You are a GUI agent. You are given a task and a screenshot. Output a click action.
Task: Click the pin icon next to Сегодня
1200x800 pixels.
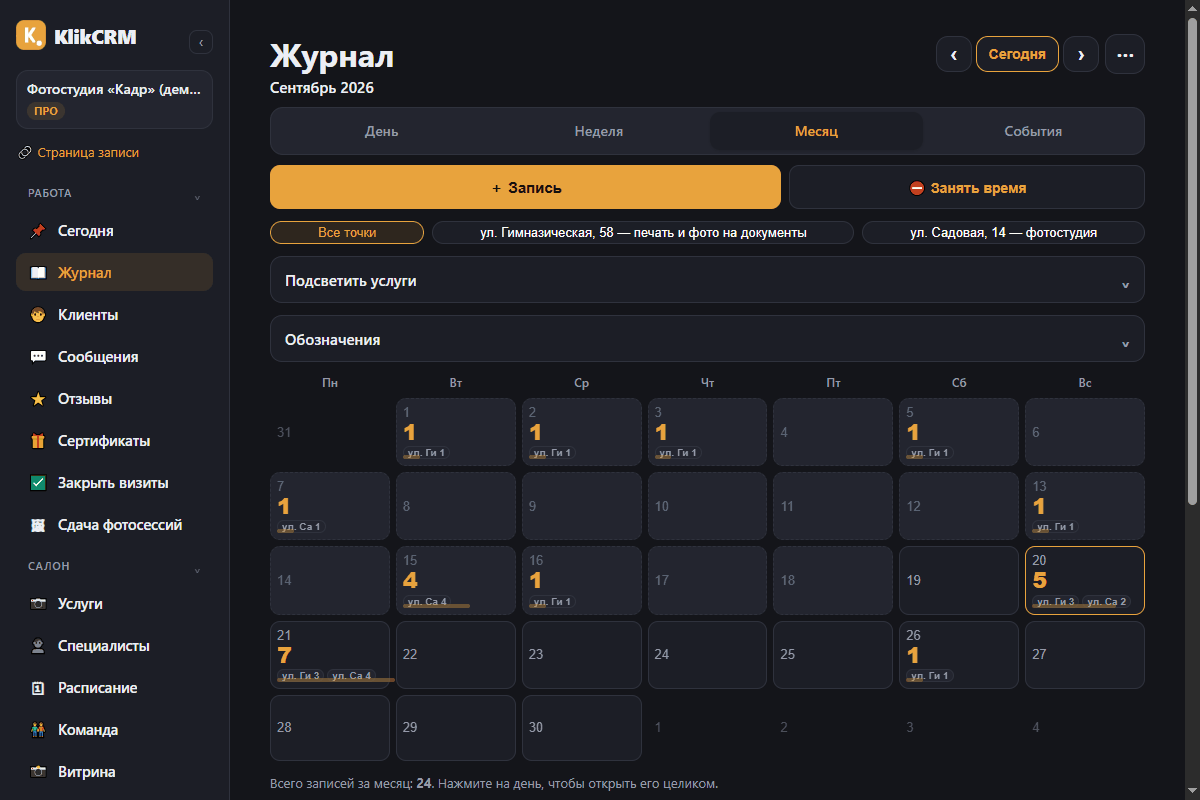point(38,231)
